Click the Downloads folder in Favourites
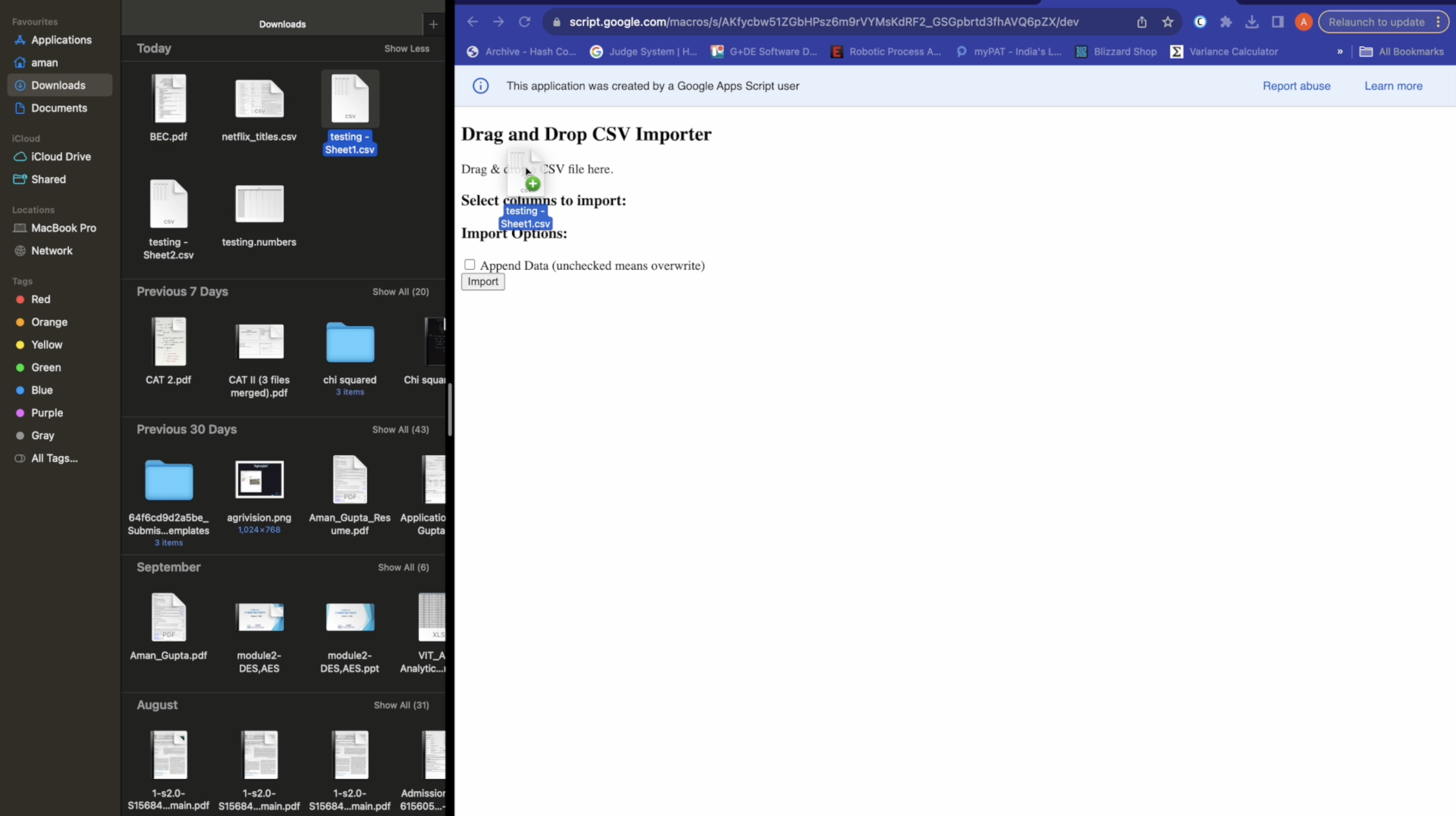 58,84
